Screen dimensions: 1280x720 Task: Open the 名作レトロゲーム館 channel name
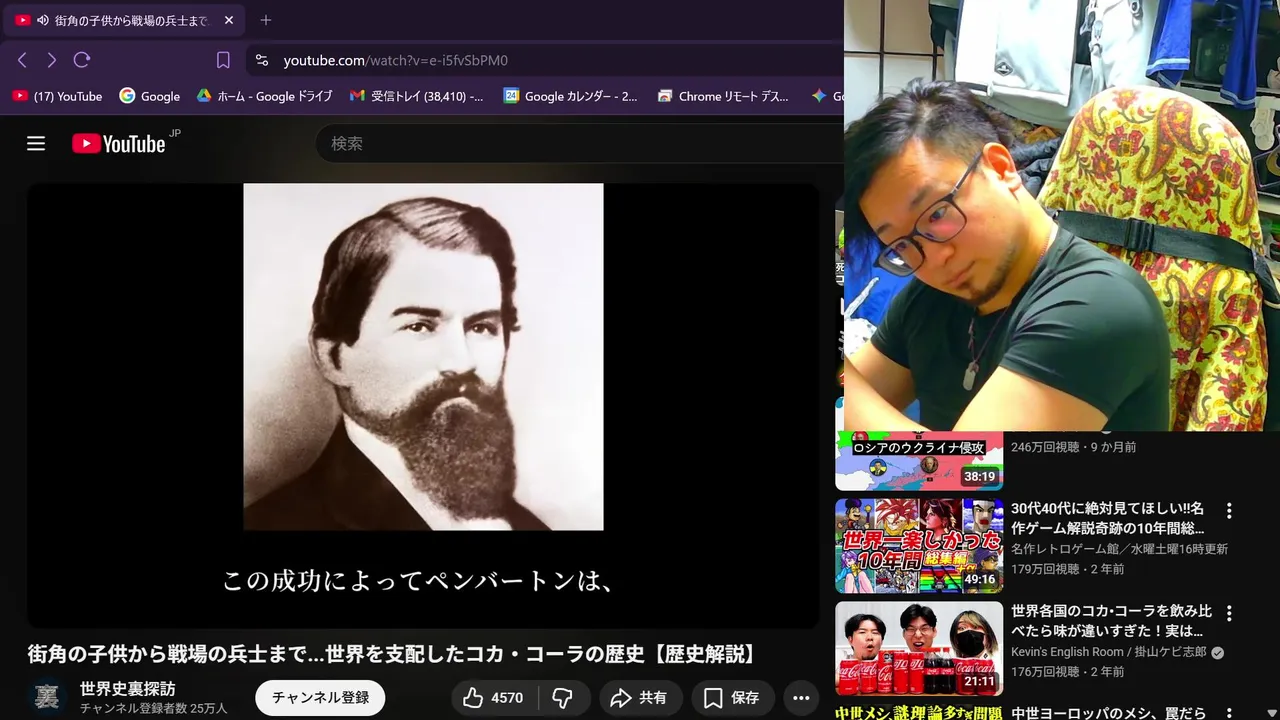click(1119, 549)
